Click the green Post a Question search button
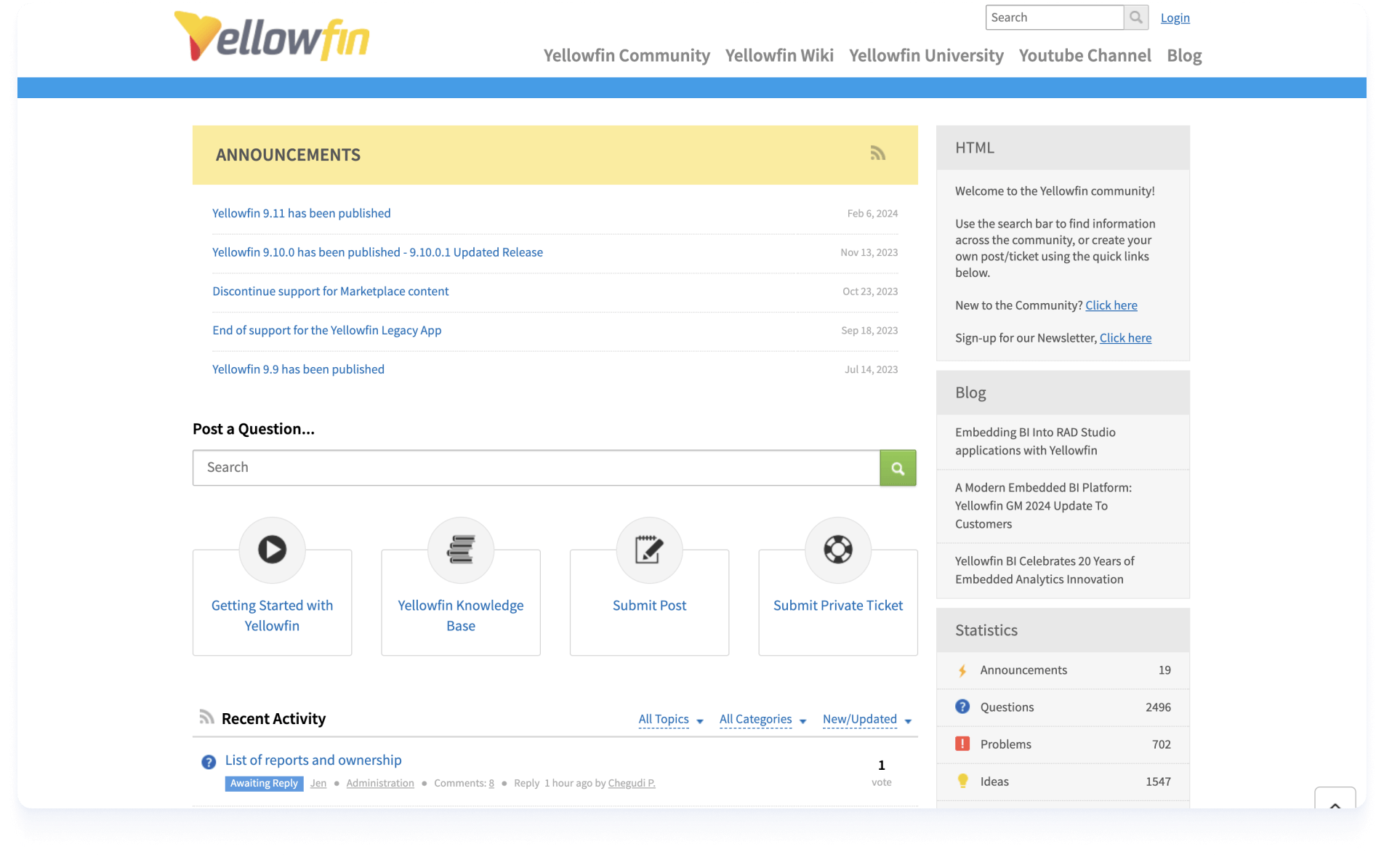 898,467
